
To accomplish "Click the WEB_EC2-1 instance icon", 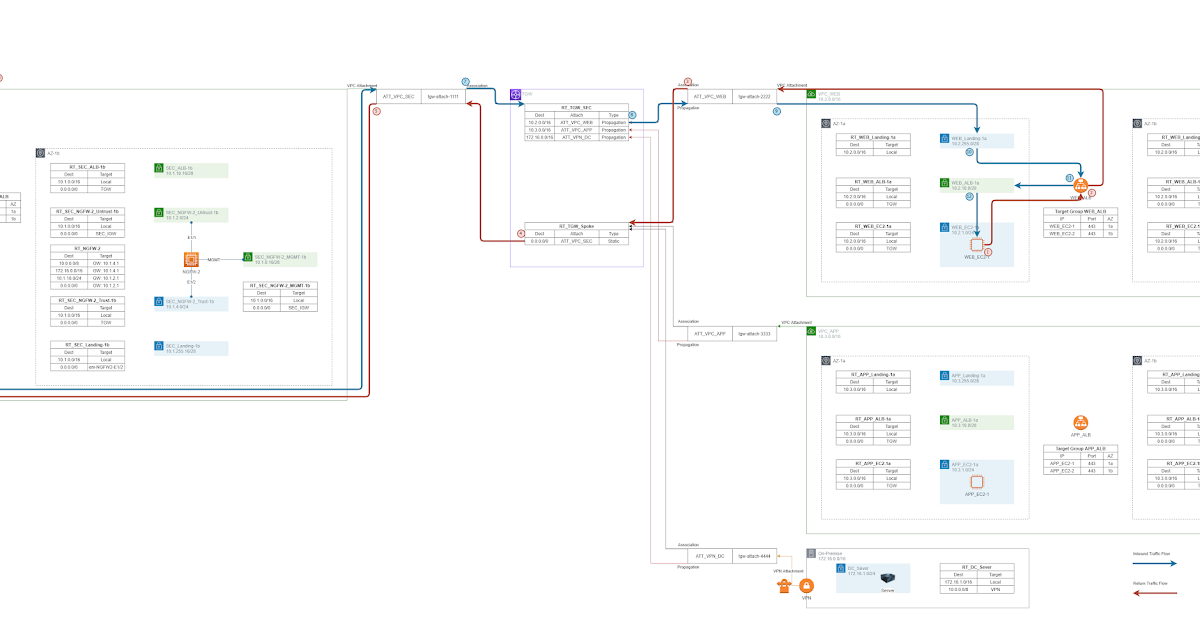I will (978, 244).
